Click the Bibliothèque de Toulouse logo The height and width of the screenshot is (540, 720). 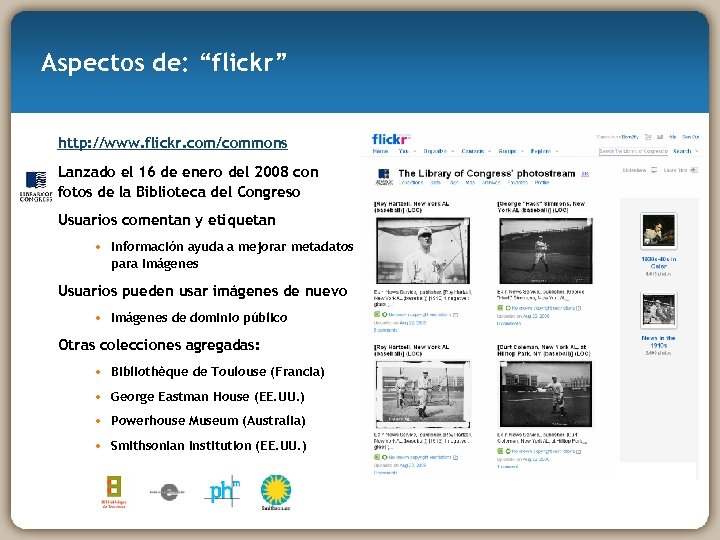tap(114, 491)
